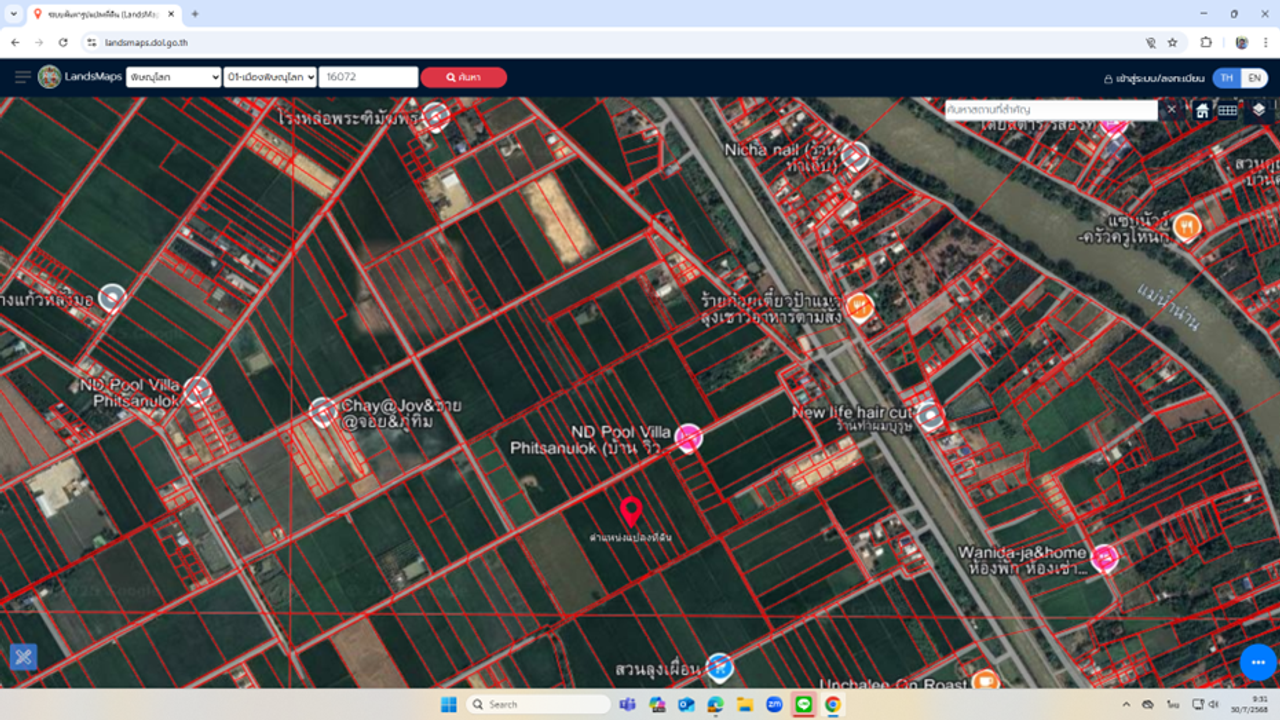Click the ND Pool Villa pink lodging marker
Viewport: 1280px width, 720px height.
tap(688, 437)
